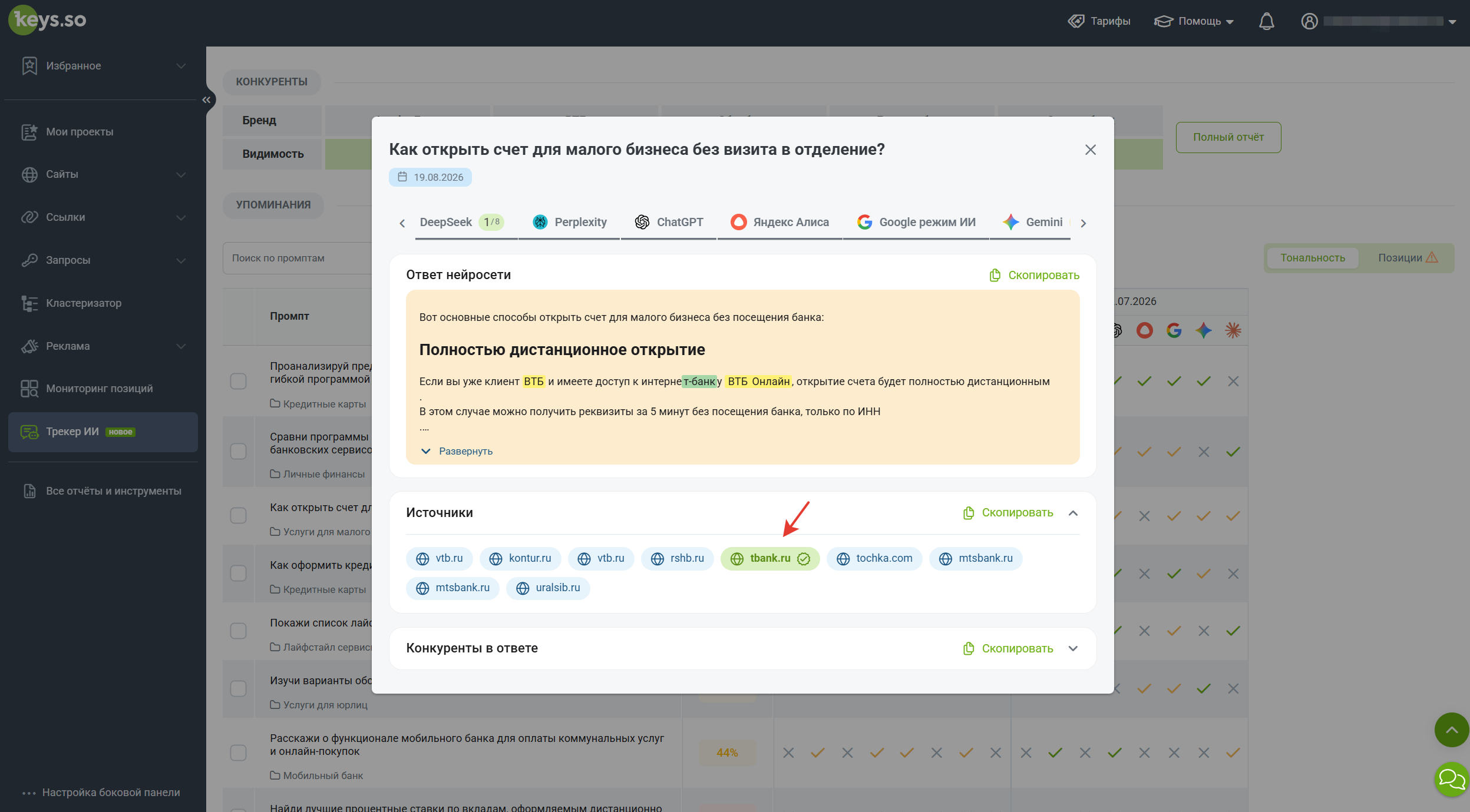This screenshot has width=1470, height=812.
Task: Switch to the Google режим ИИ tab
Action: pyautogui.click(x=916, y=223)
